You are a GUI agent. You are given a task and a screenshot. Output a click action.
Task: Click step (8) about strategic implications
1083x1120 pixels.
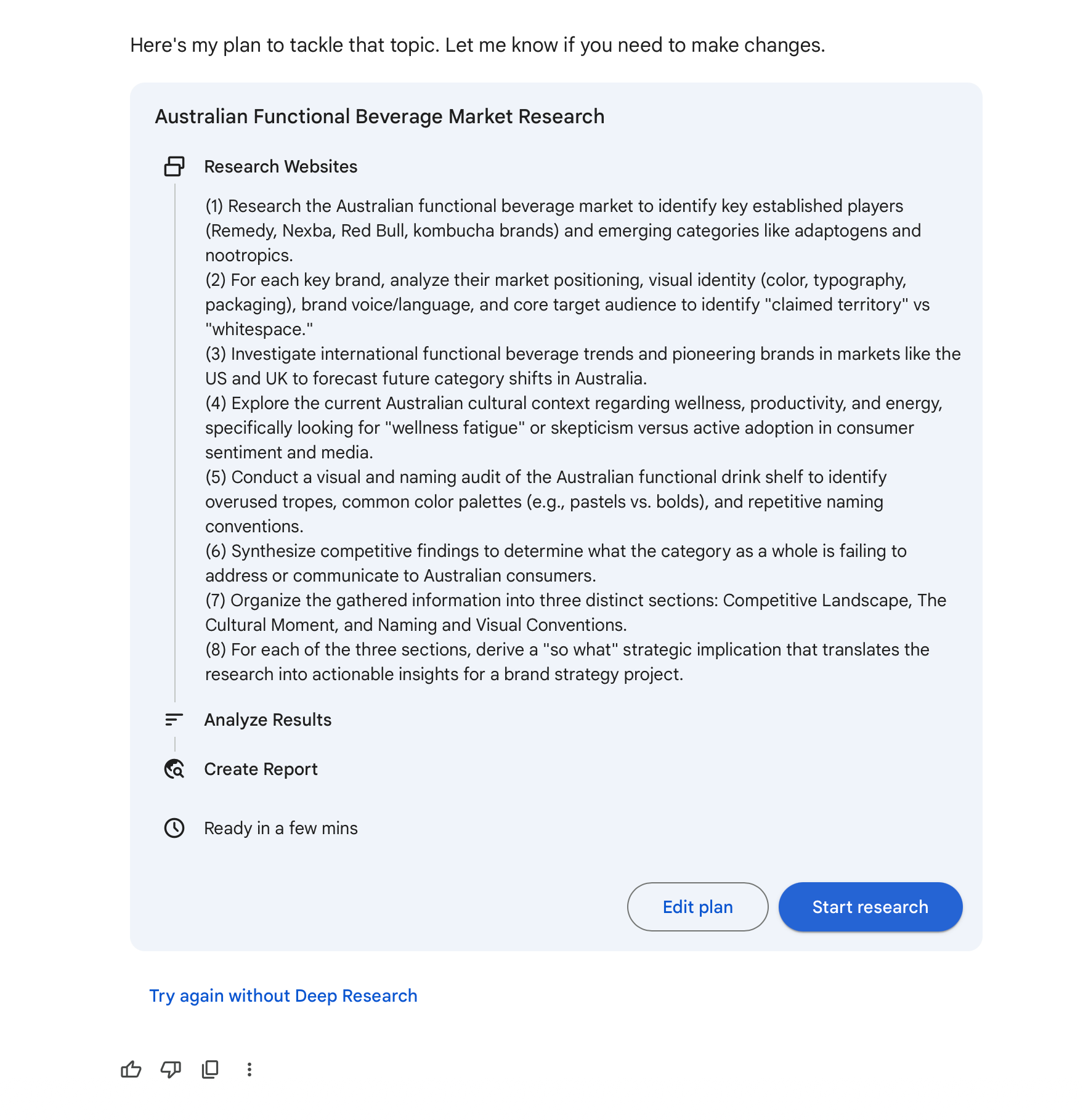(x=554, y=661)
